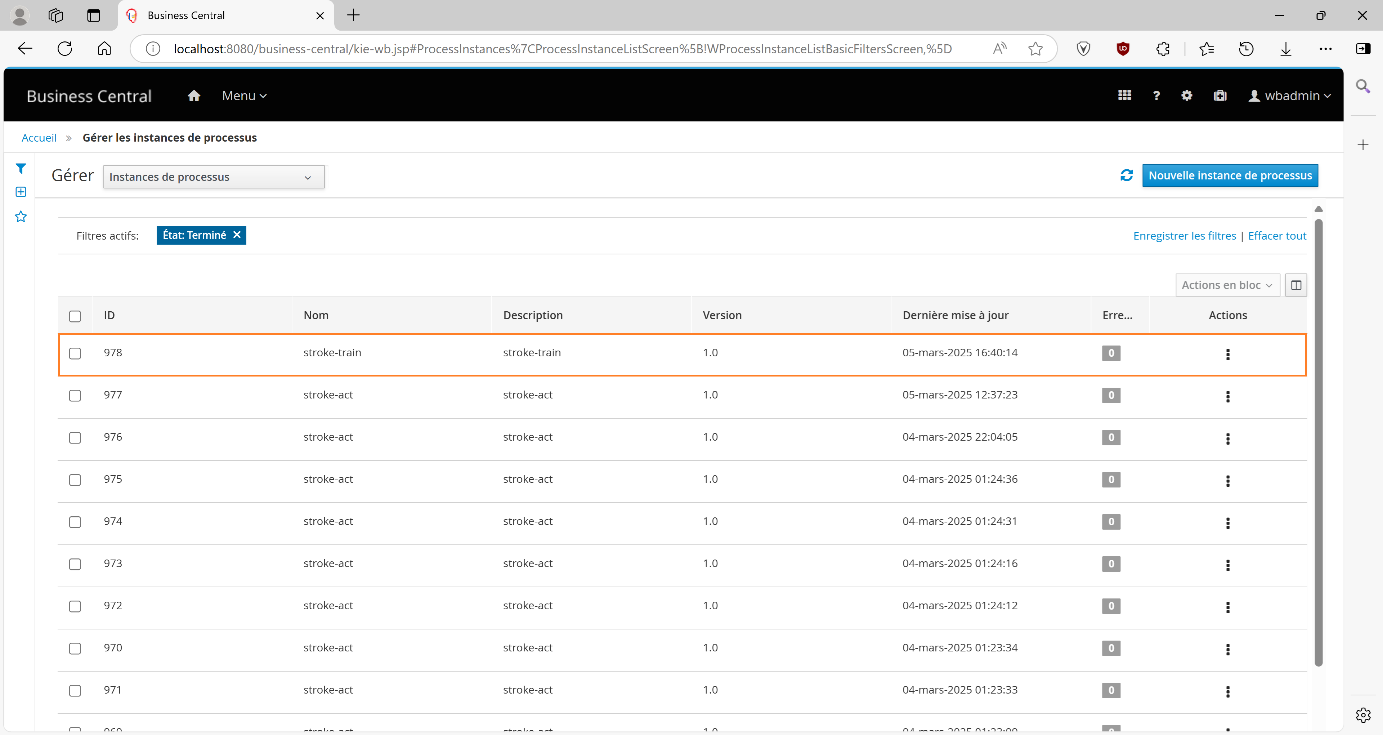The height and width of the screenshot is (735, 1383).
Task: Open the admin toolkit icon
Action: point(1219,95)
